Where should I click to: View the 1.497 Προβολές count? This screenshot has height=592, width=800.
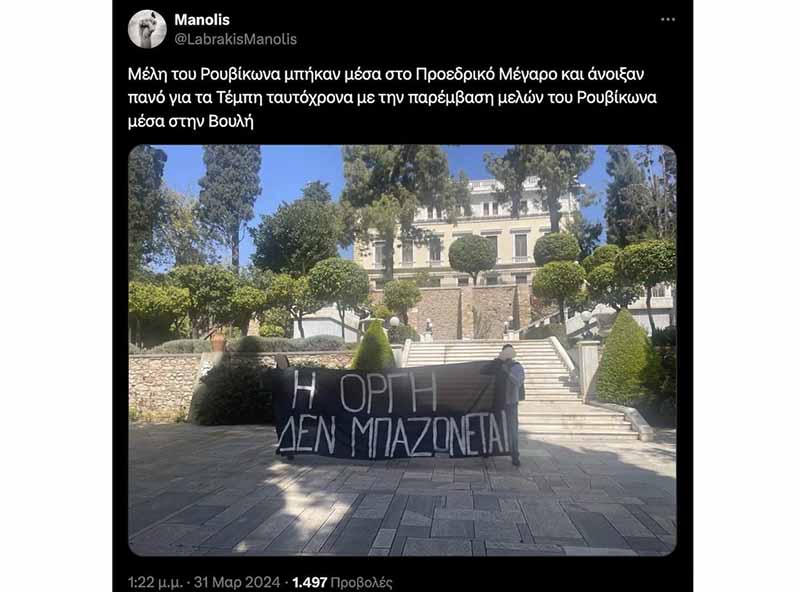tap(342, 582)
